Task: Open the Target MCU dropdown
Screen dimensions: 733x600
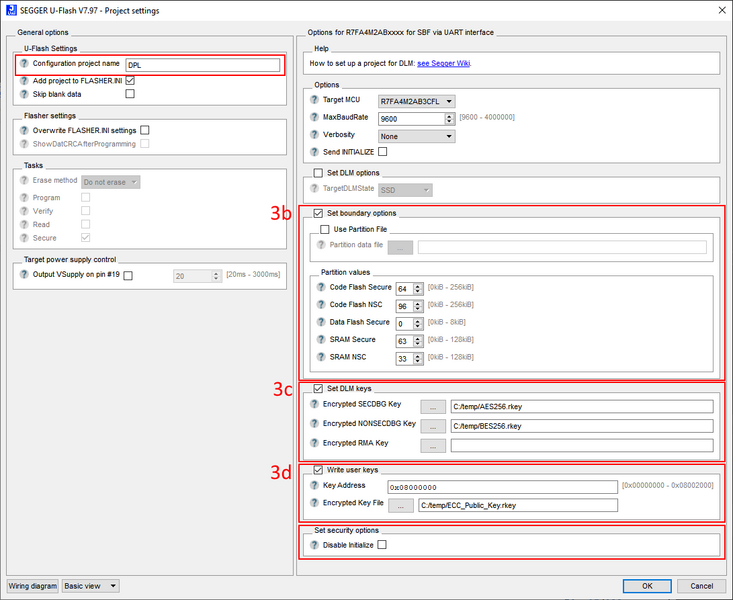Action: click(x=417, y=101)
